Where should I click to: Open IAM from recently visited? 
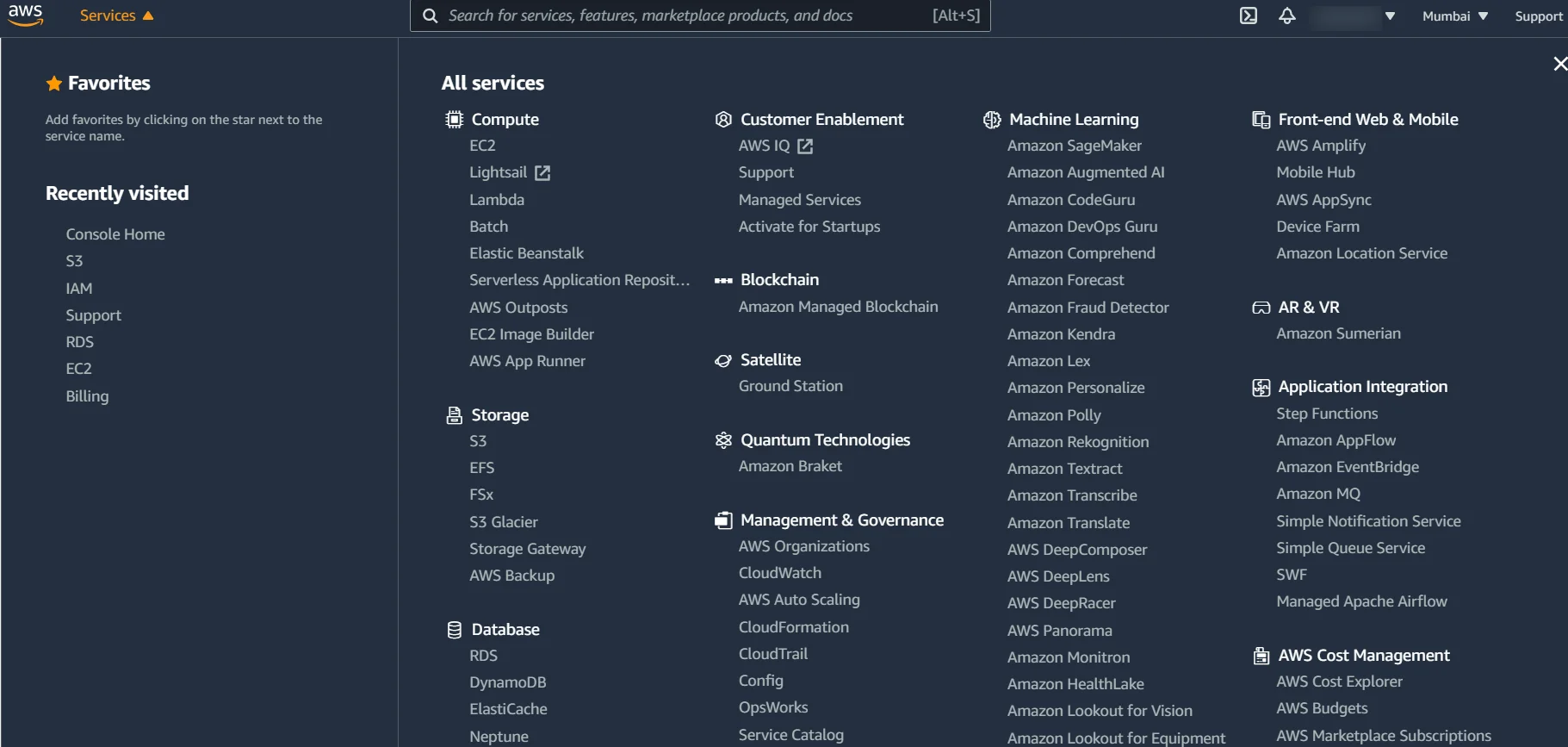coord(79,289)
